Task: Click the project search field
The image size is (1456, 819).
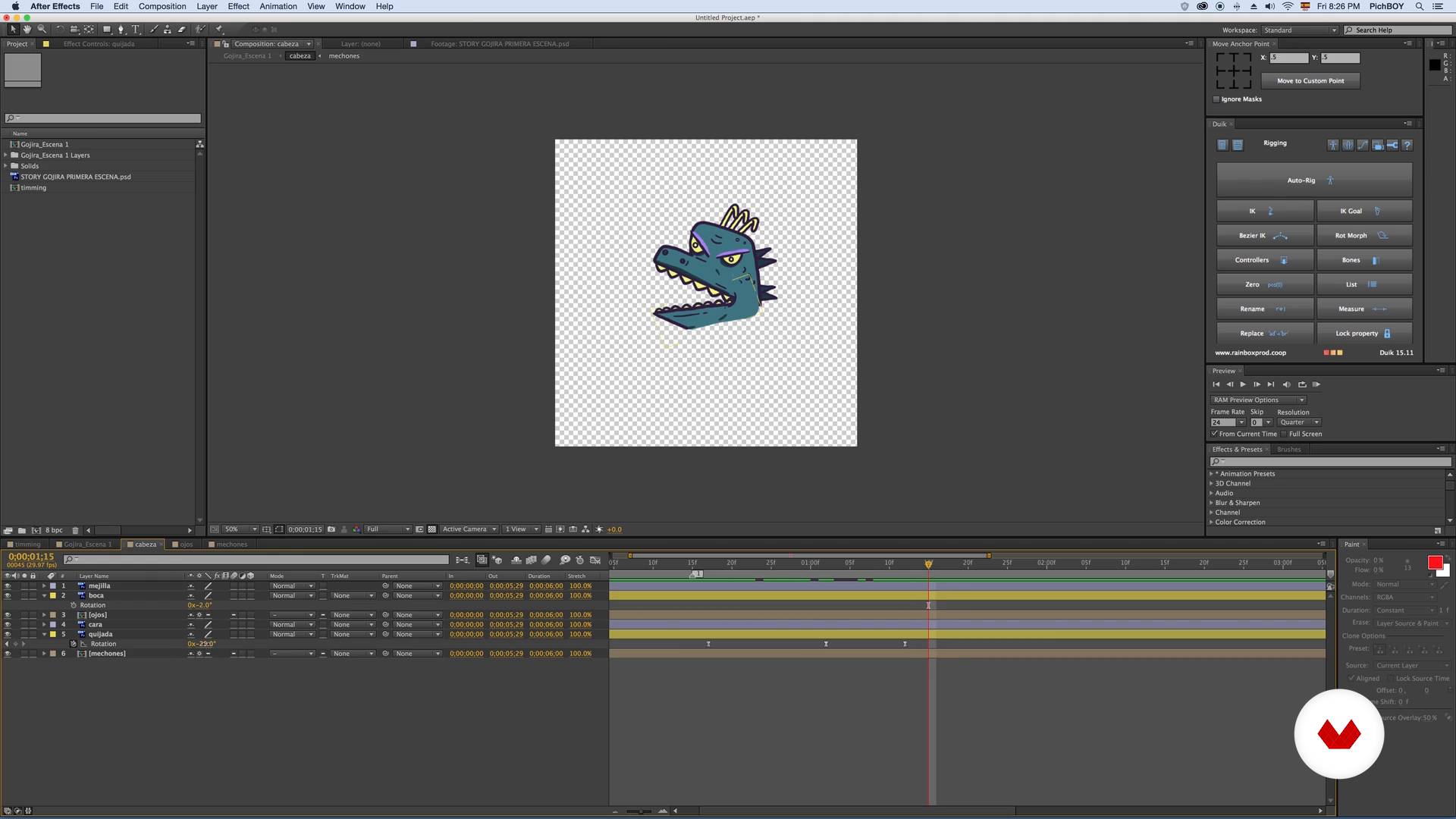Action: tap(103, 118)
